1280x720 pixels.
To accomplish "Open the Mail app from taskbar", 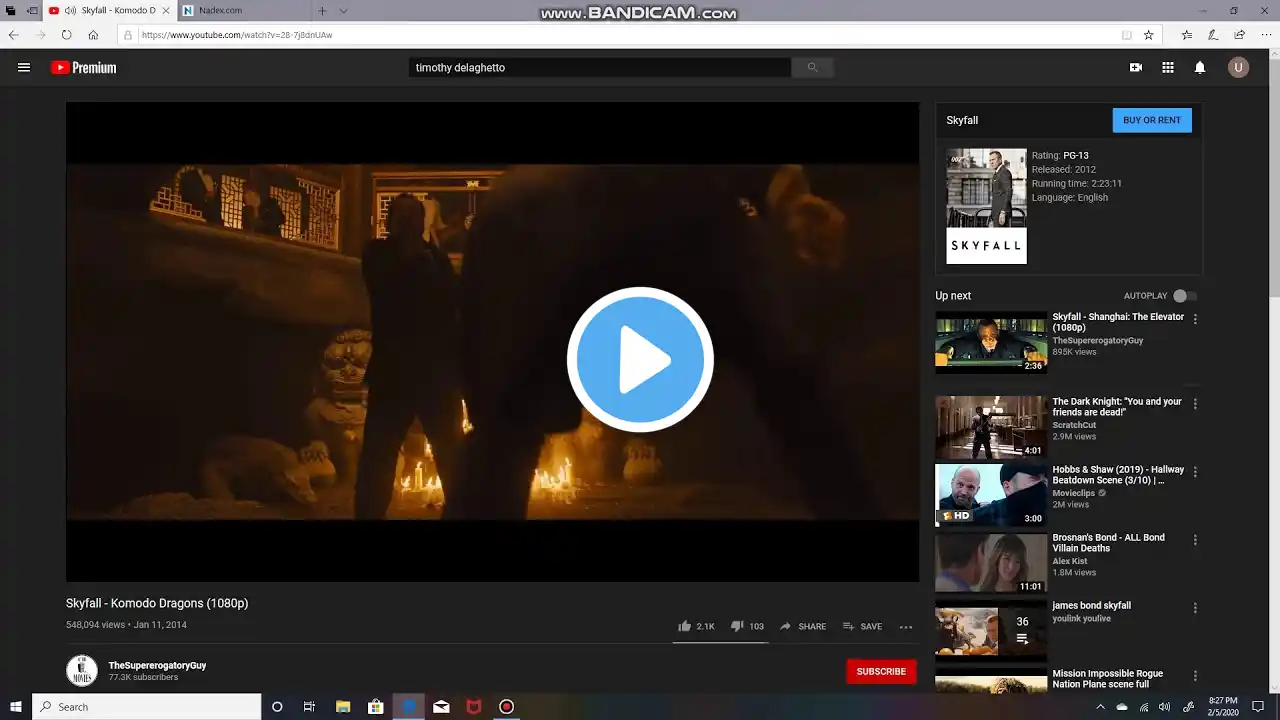I will click(441, 707).
